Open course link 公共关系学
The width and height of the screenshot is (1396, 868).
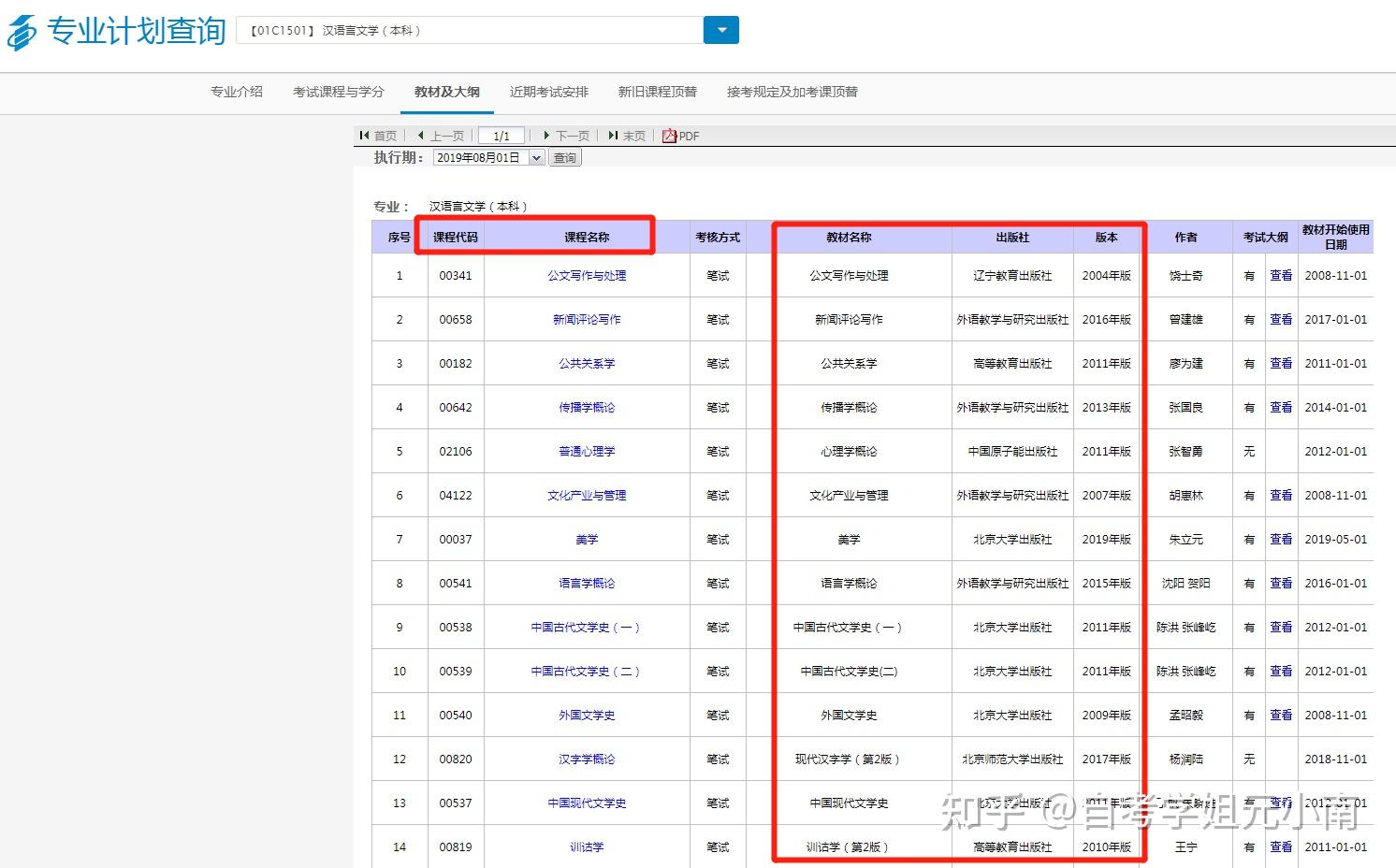[587, 364]
